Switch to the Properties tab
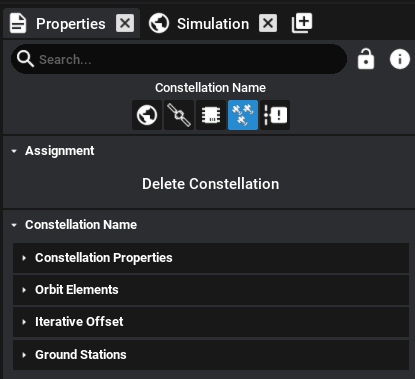 coord(70,24)
